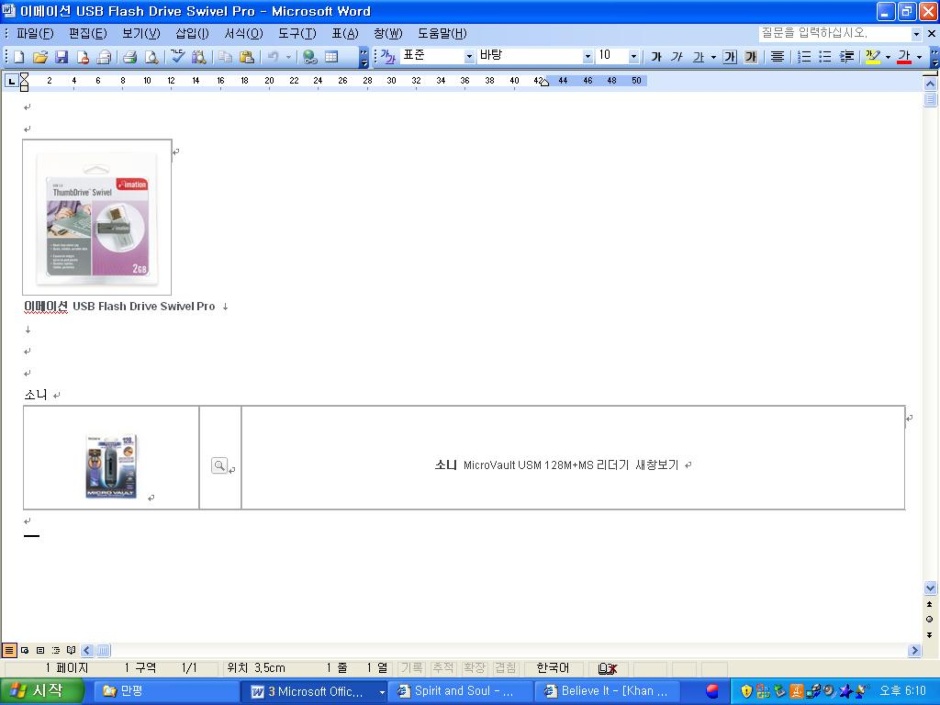Paste from the clipboard
Screen dimensions: 940x705
pos(246,57)
